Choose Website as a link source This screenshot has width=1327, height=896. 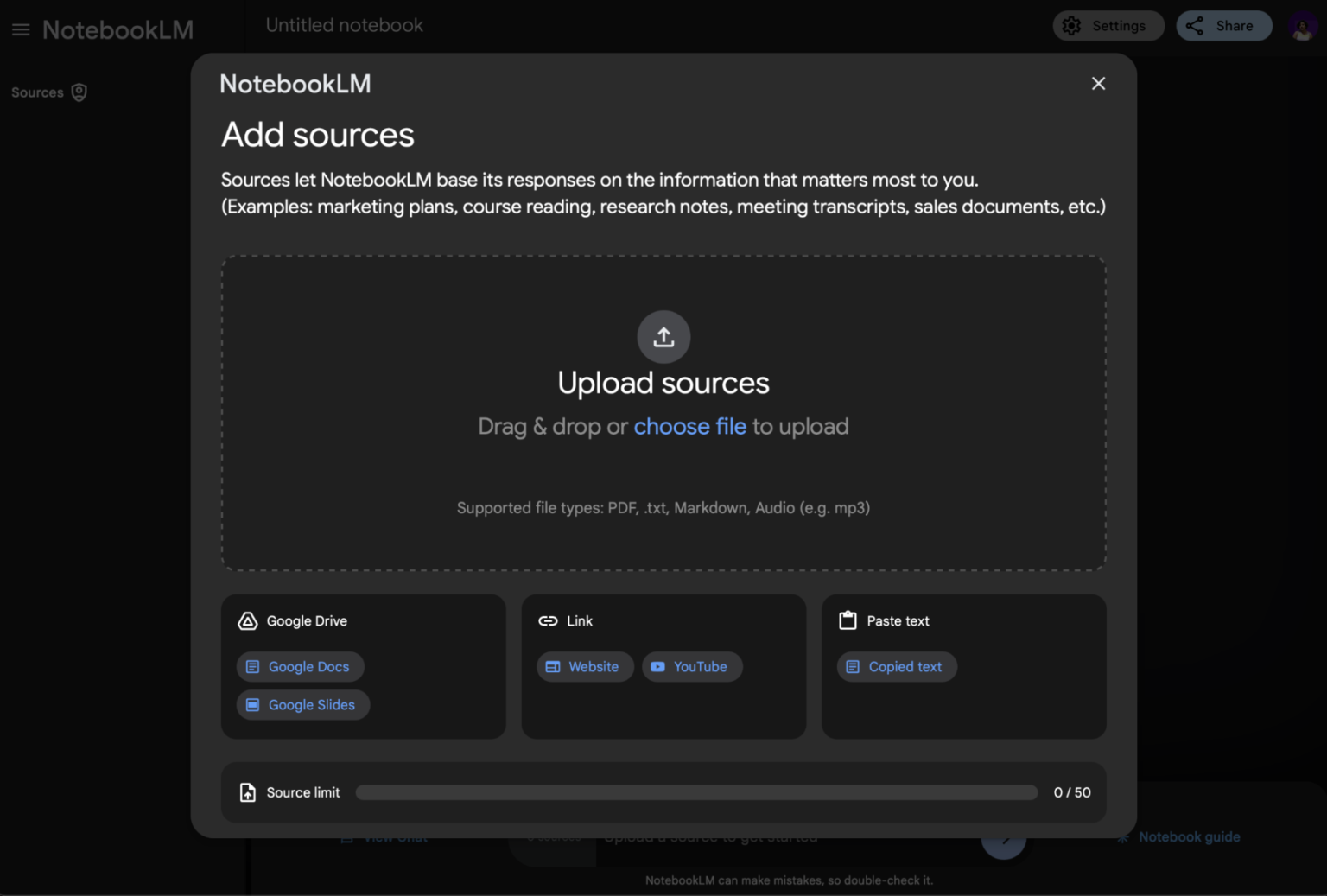(x=585, y=666)
